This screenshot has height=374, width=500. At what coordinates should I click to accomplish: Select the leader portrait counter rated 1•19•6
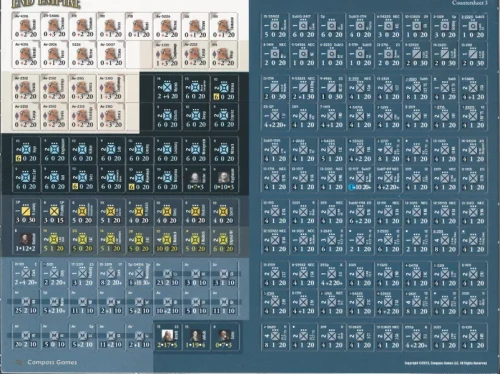point(196,337)
